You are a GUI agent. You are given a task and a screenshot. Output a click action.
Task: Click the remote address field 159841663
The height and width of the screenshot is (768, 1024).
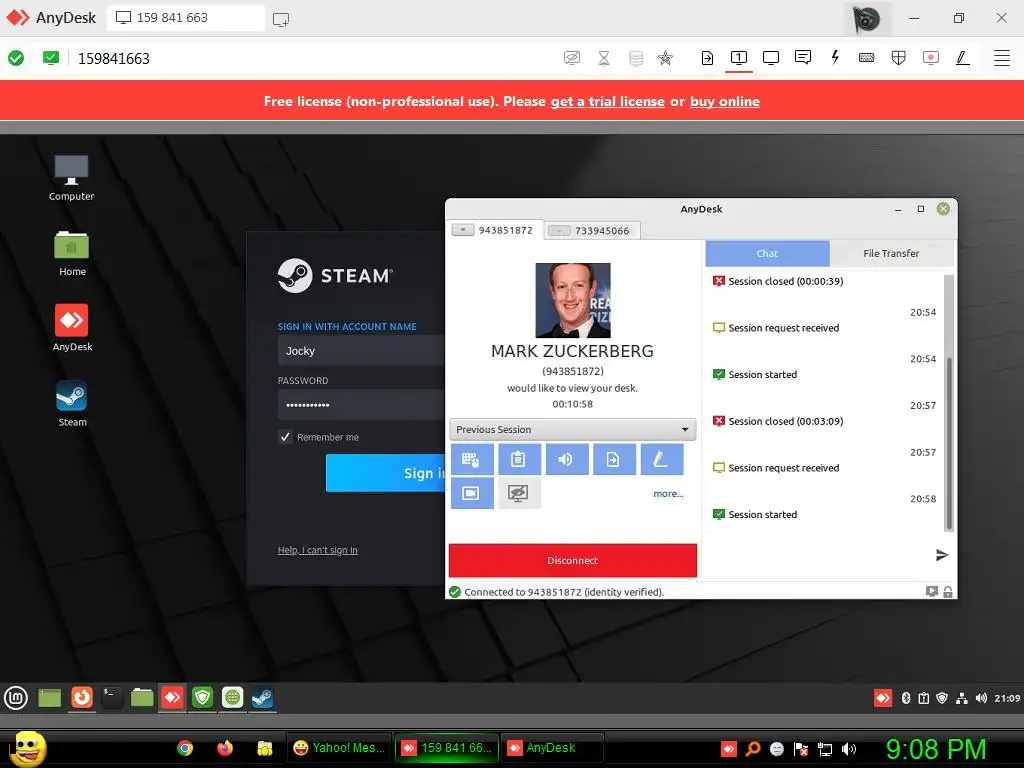pos(114,59)
